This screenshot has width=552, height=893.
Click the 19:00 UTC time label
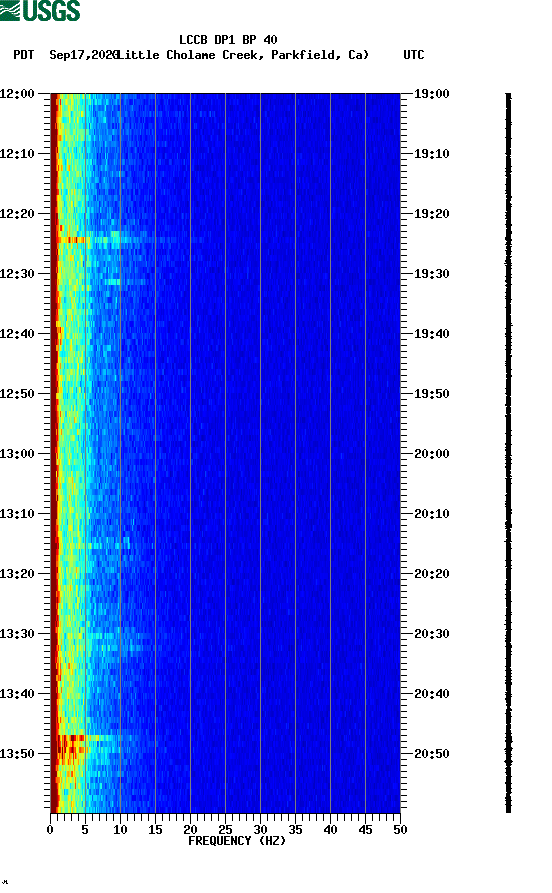[432, 93]
